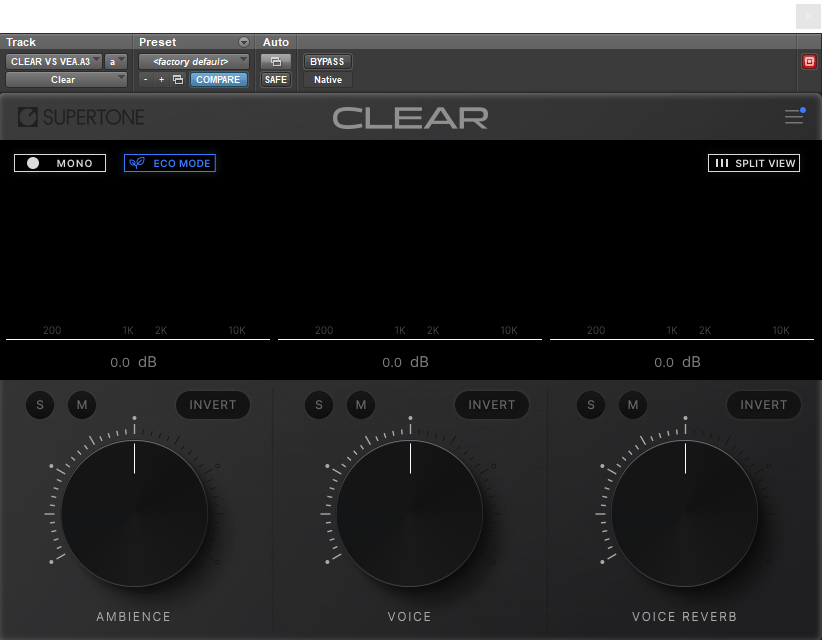Invert the Voice Reverb channel
Screen dimensions: 822x640
coord(764,405)
